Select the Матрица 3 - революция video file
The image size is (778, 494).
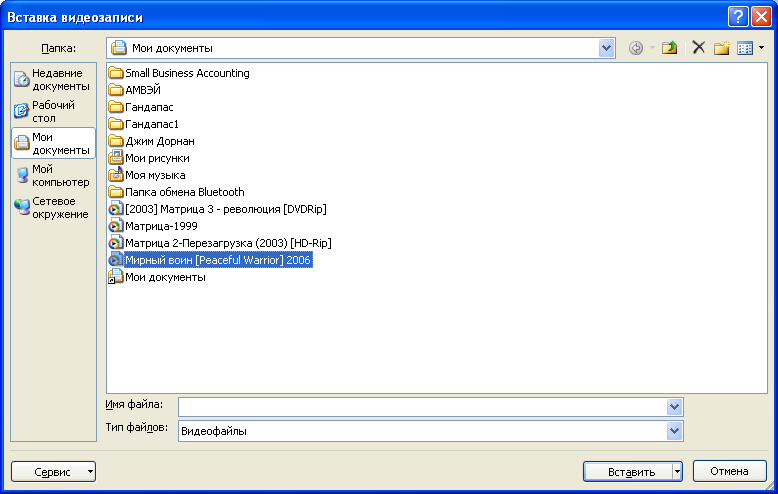pyautogui.click(x=218, y=209)
